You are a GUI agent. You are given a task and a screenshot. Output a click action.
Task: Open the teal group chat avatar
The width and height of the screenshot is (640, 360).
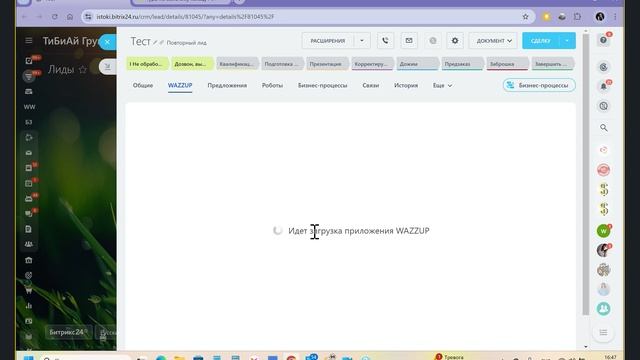[x=603, y=309]
